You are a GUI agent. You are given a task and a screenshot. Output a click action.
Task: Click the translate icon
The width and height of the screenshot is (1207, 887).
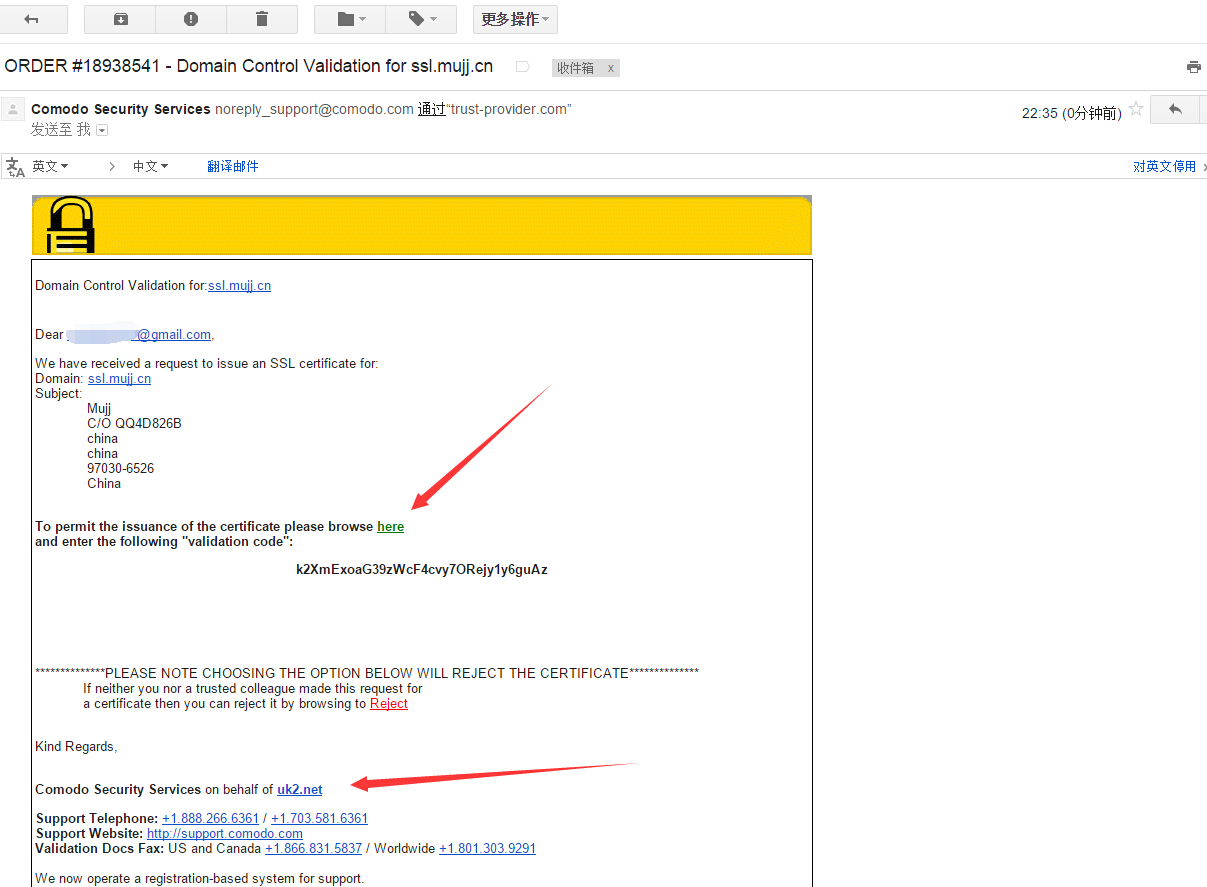point(15,167)
